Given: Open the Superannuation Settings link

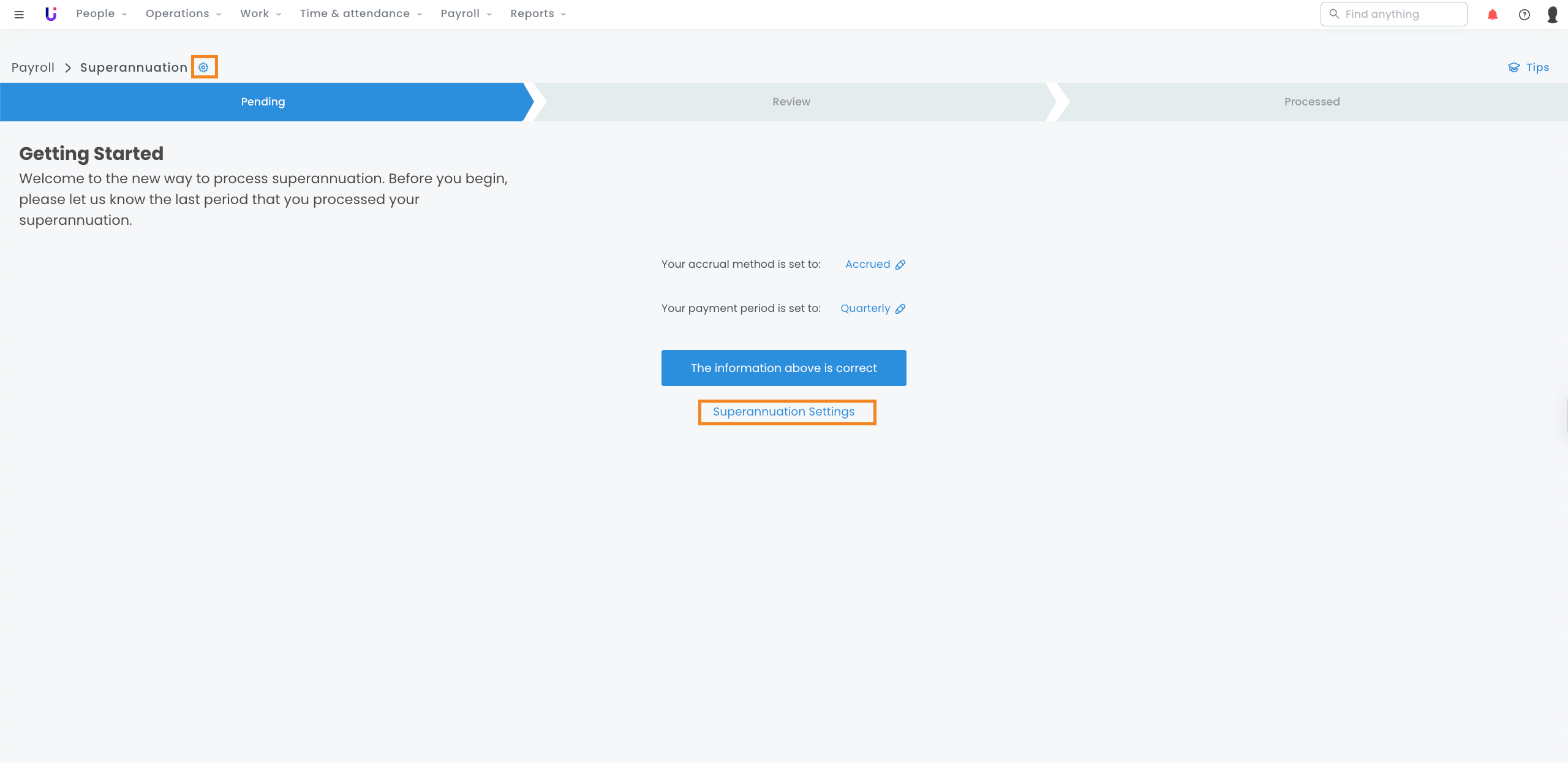Looking at the screenshot, I should (783, 412).
